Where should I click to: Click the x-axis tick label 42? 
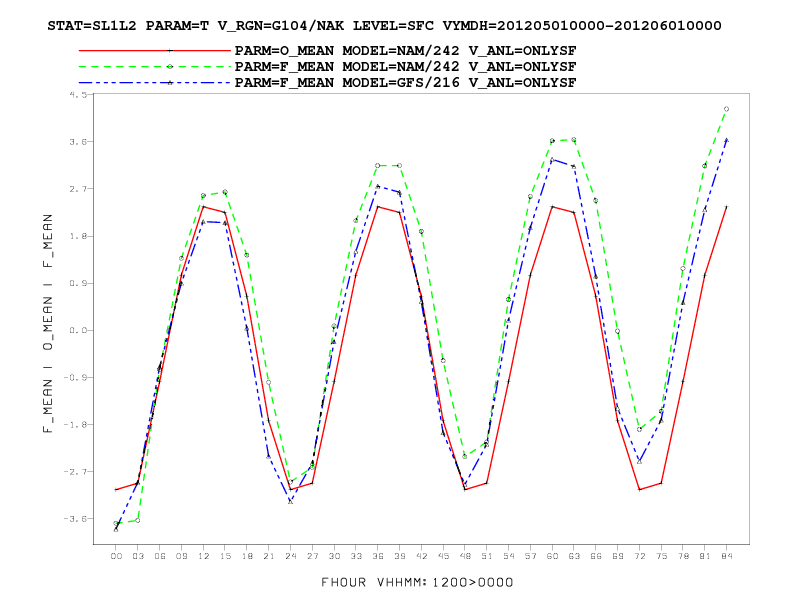(x=421, y=556)
